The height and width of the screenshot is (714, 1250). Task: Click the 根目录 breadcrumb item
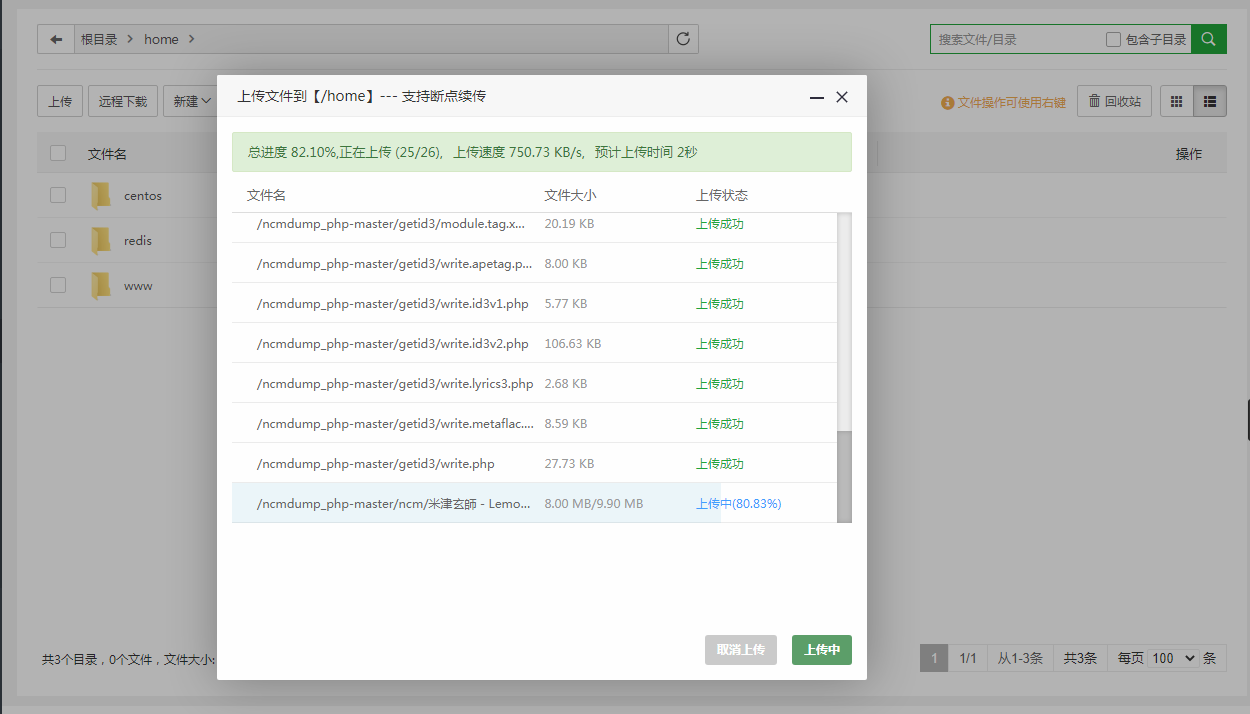[99, 40]
